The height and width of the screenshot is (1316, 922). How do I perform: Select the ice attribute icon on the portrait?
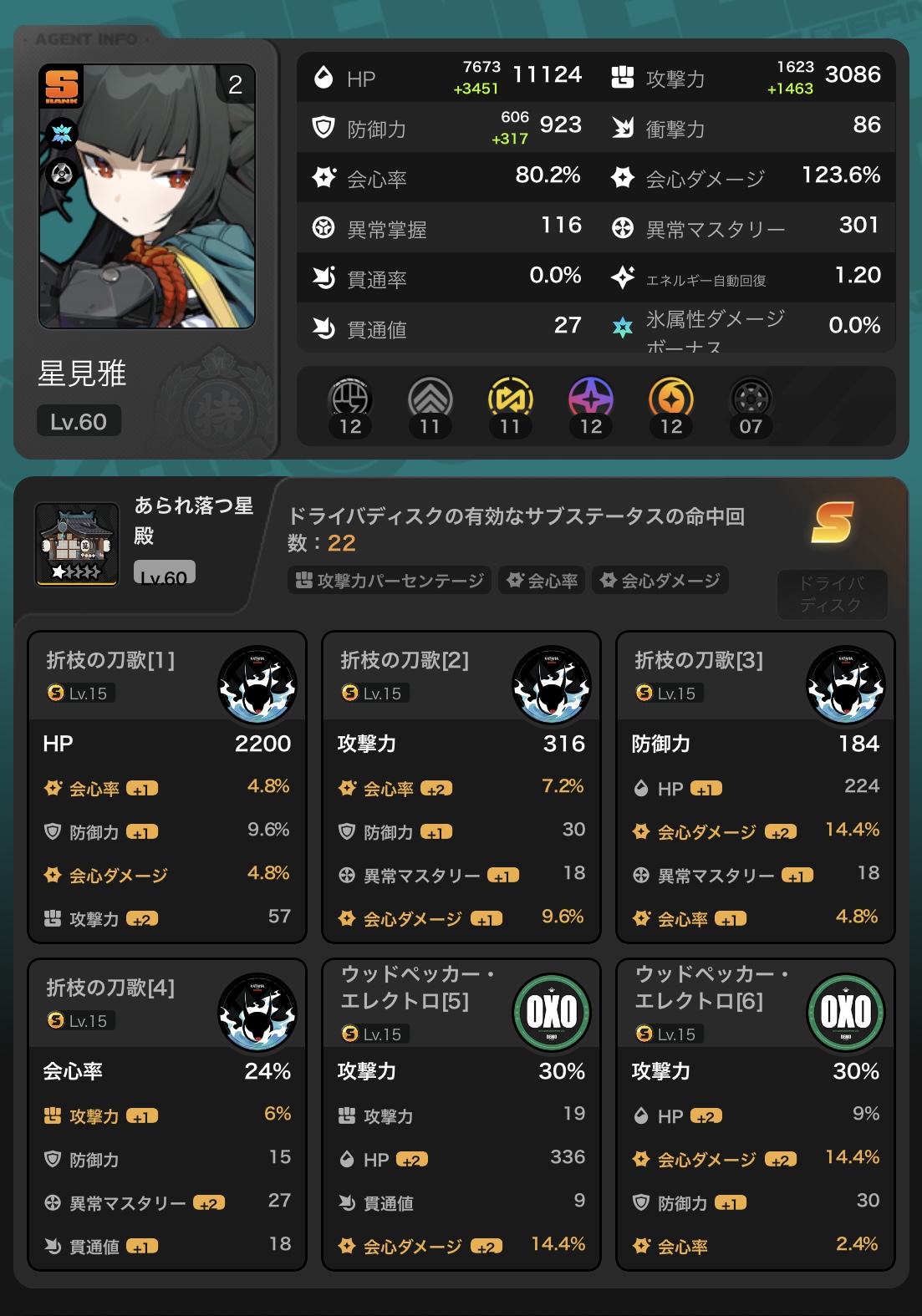62,134
